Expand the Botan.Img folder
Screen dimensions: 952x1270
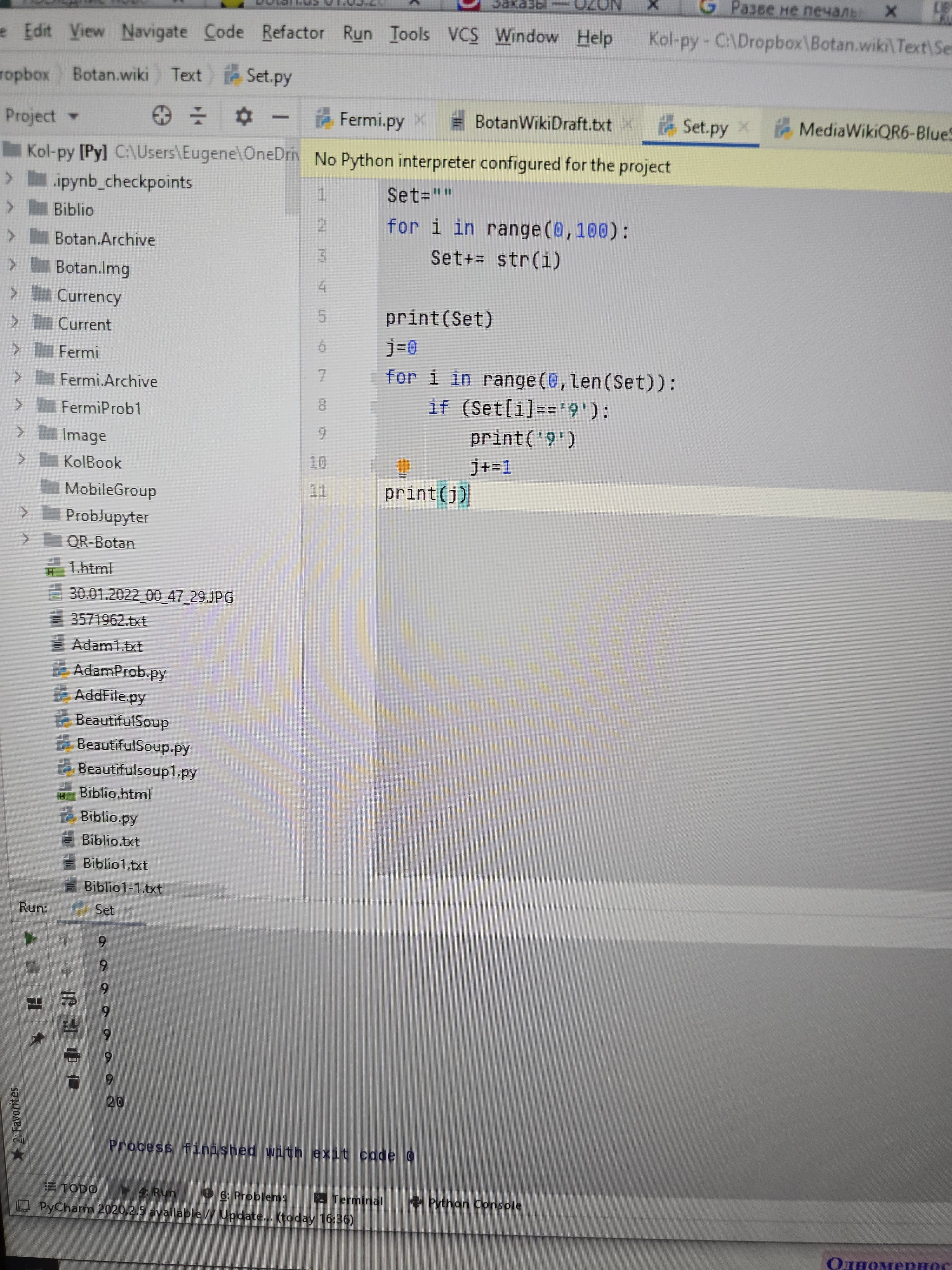[x=13, y=264]
